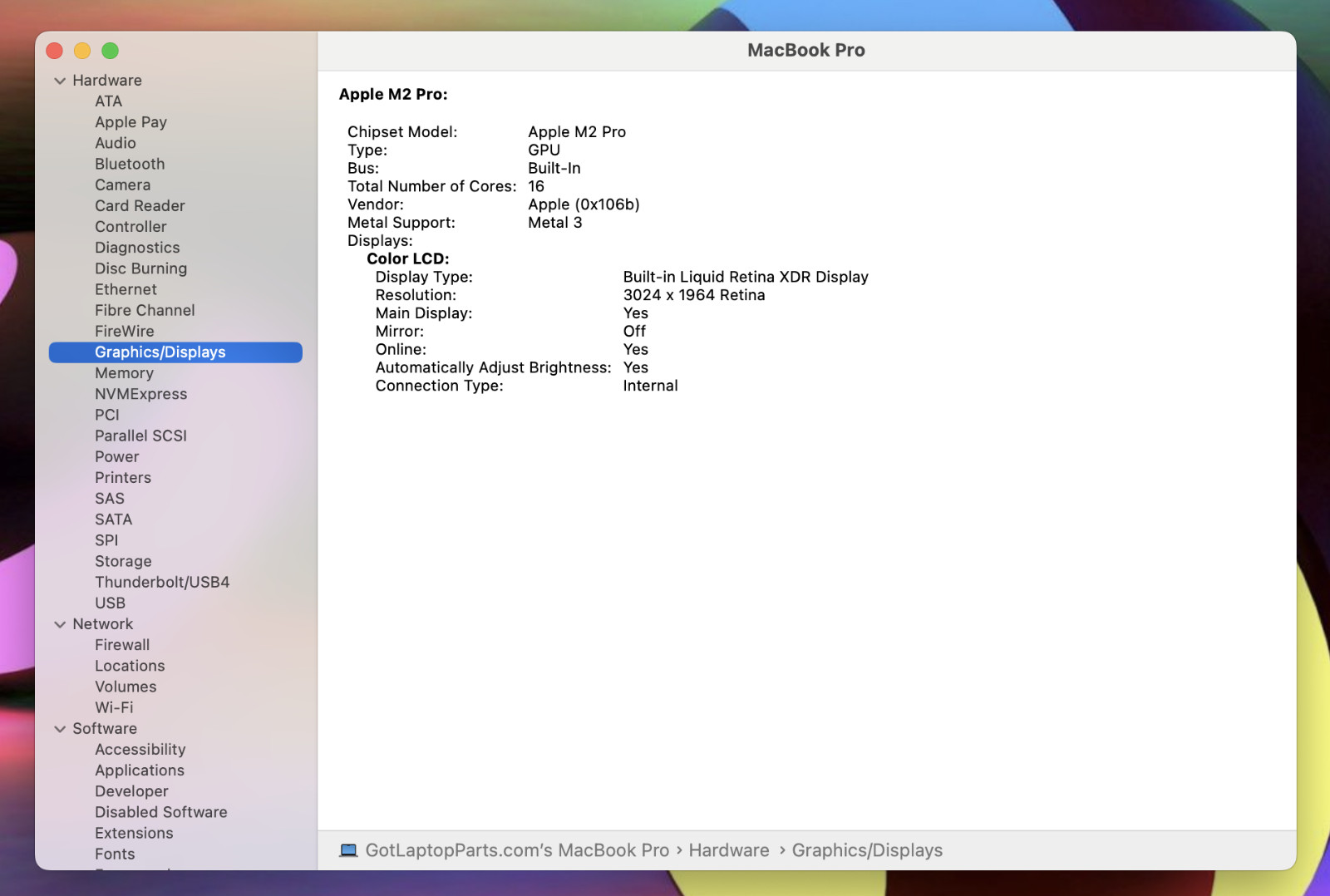
Task: Select Ethernet in the sidebar
Action: point(126,289)
